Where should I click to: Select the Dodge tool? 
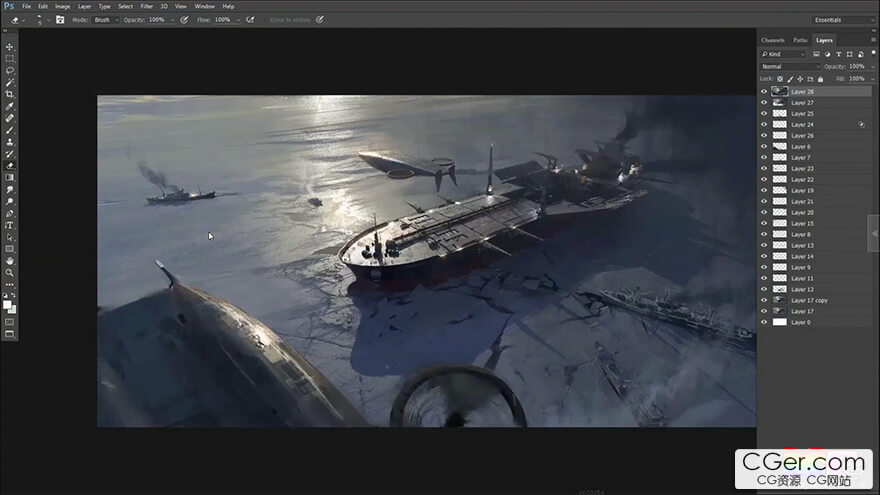(10, 201)
